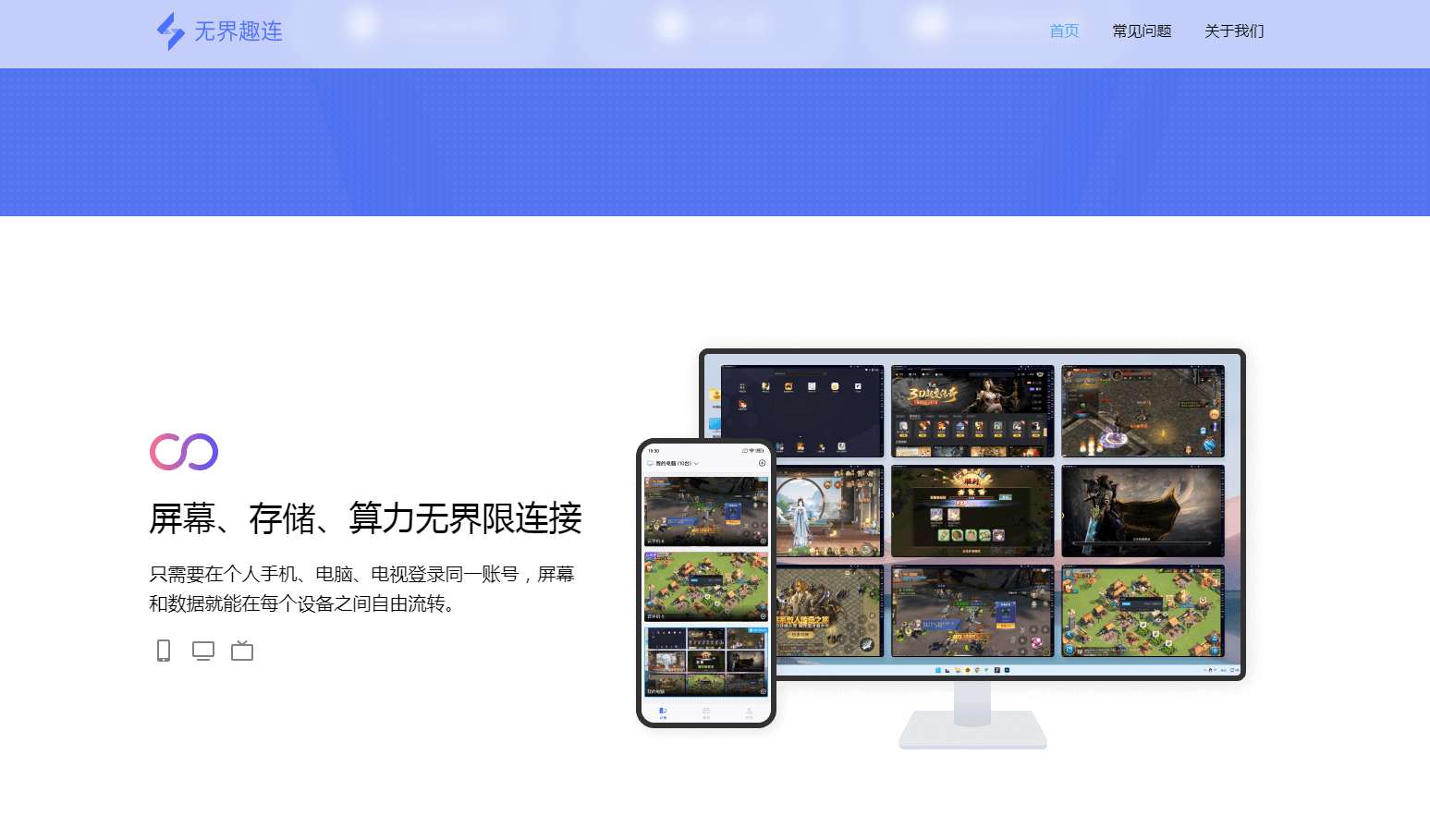Open the 关于我们 page
The width and height of the screenshot is (1430, 840).
point(1234,31)
